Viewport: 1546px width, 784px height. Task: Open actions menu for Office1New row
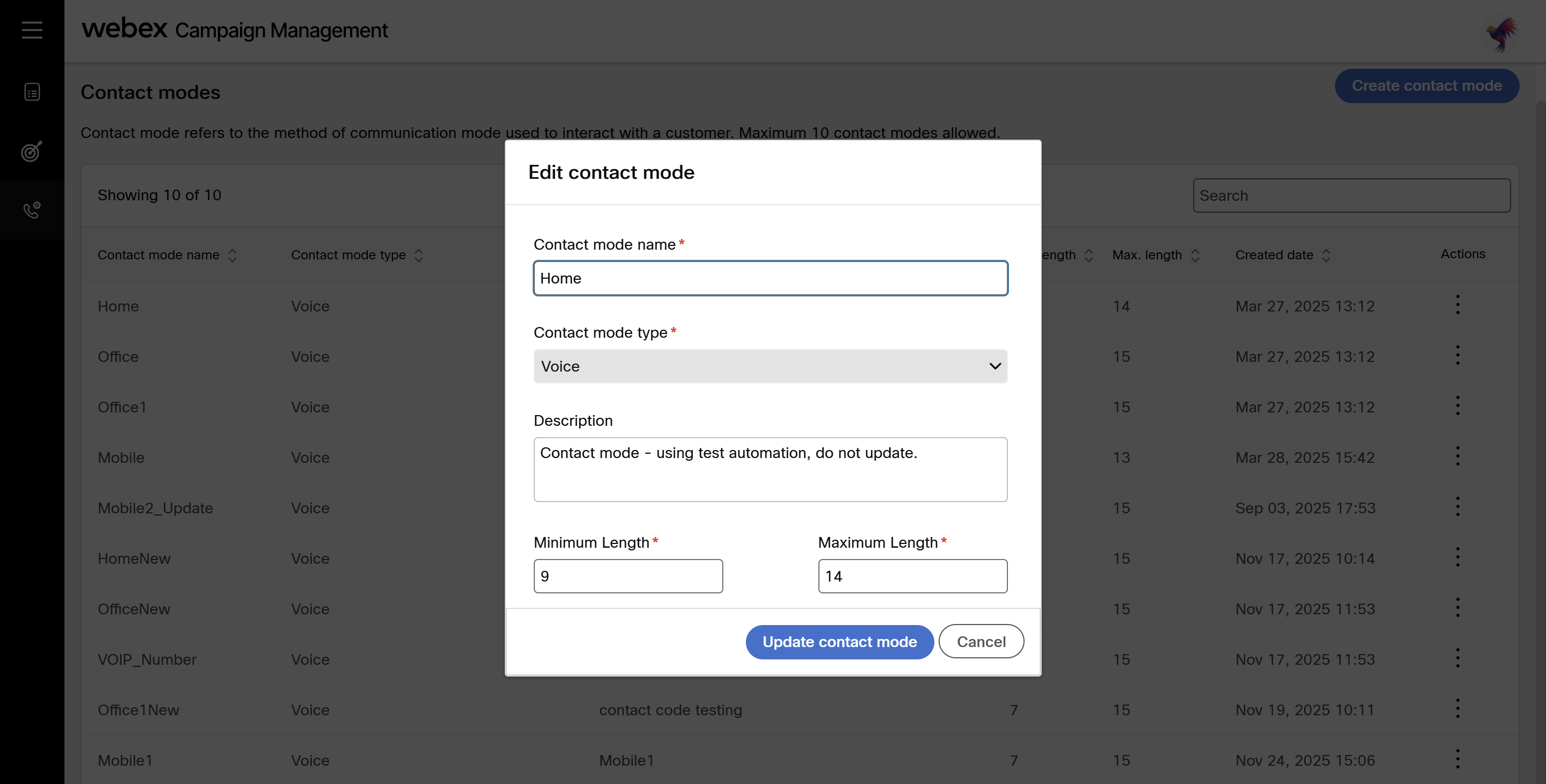click(1457, 709)
